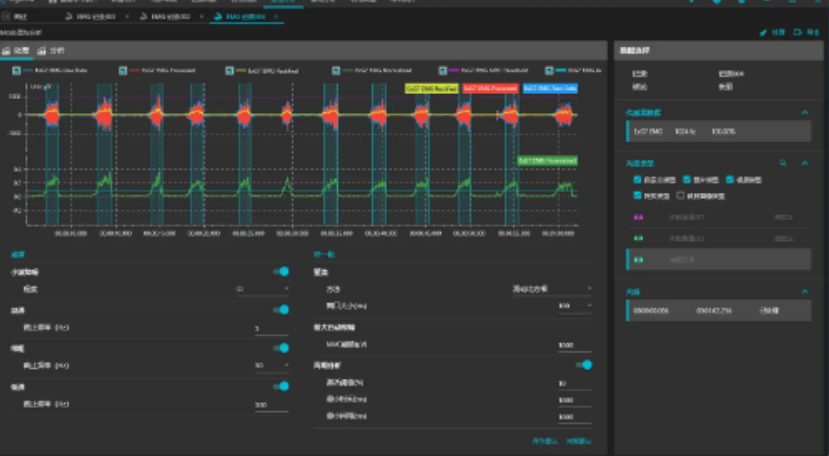Screen dimensions: 829x456
Task: Click the blue Ex07 EMG Raw Data chart tag
Action: 550,88
